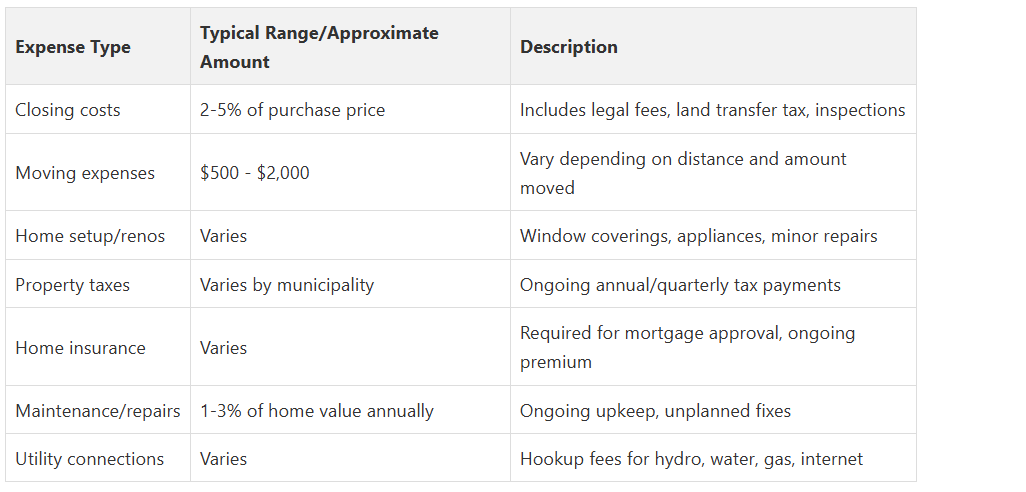Select the "Home setup/renos" cell
Image resolution: width=1026 pixels, height=492 pixels.
[x=90, y=236]
